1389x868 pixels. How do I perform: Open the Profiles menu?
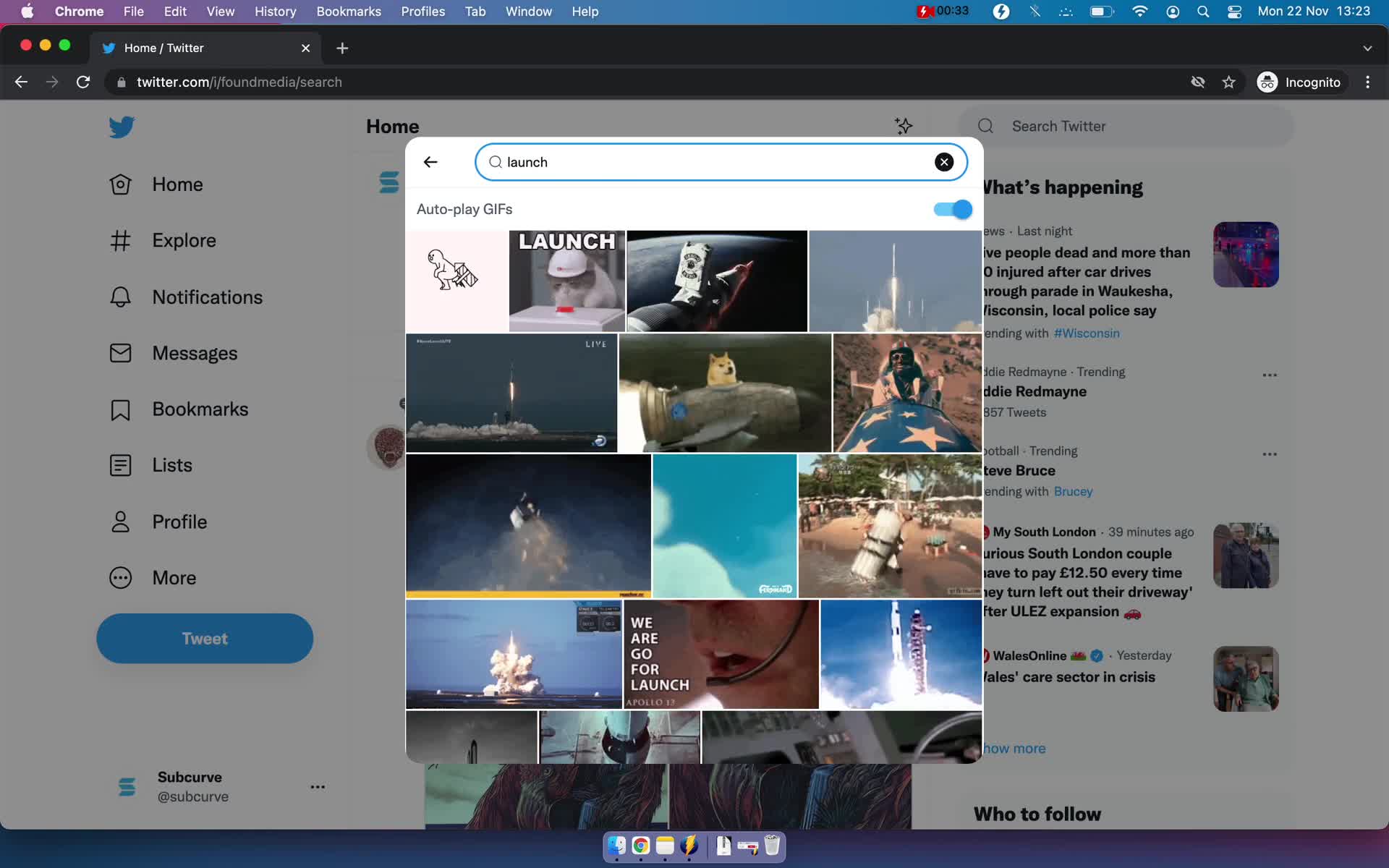tap(423, 12)
